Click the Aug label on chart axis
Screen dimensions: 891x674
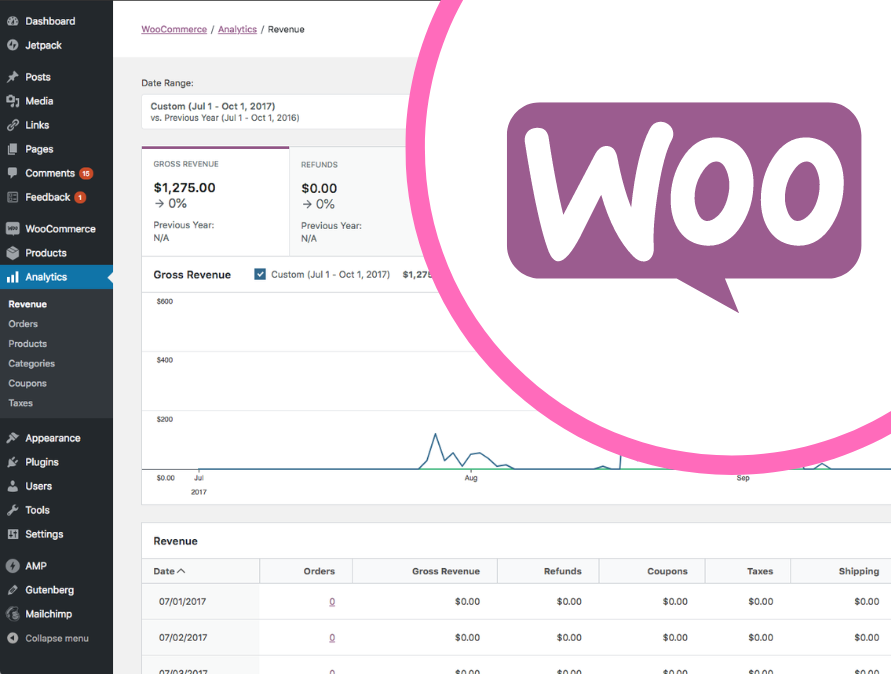(x=471, y=478)
